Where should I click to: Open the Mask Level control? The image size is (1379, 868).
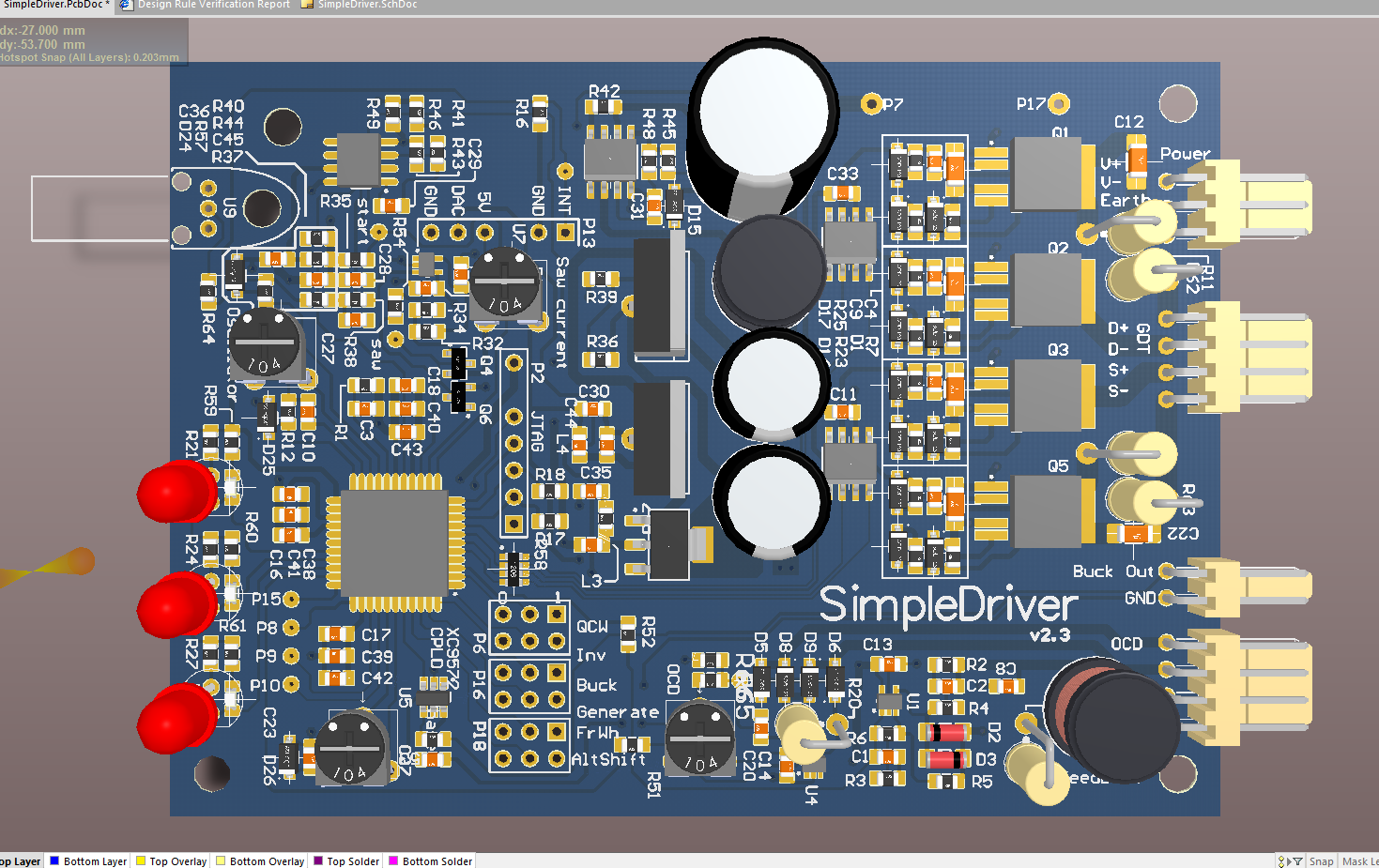[x=1359, y=861]
